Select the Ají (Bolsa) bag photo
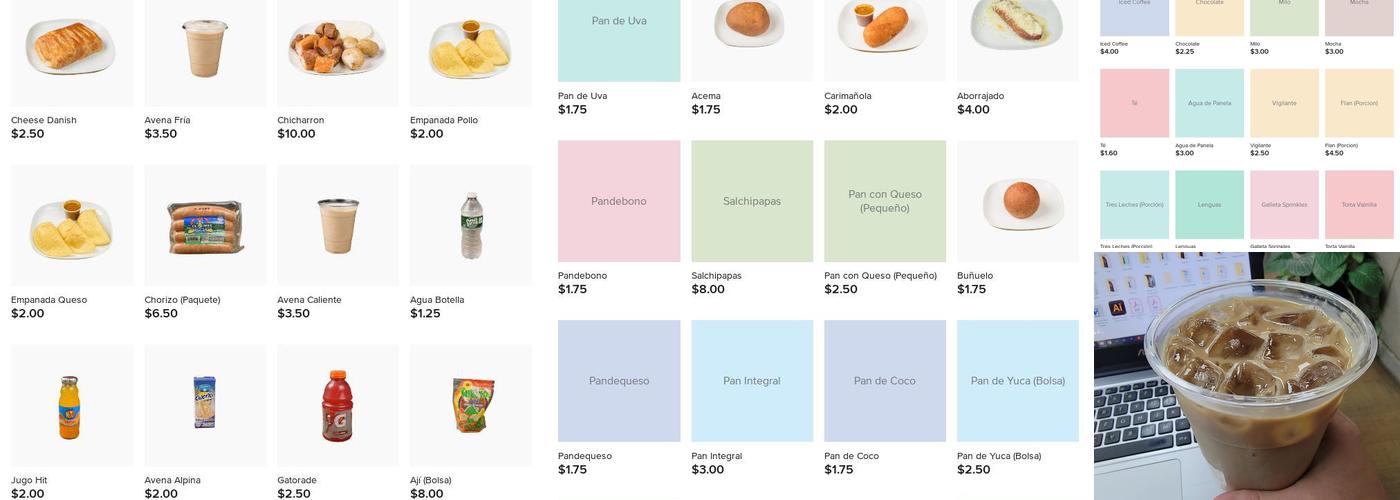 coord(471,405)
